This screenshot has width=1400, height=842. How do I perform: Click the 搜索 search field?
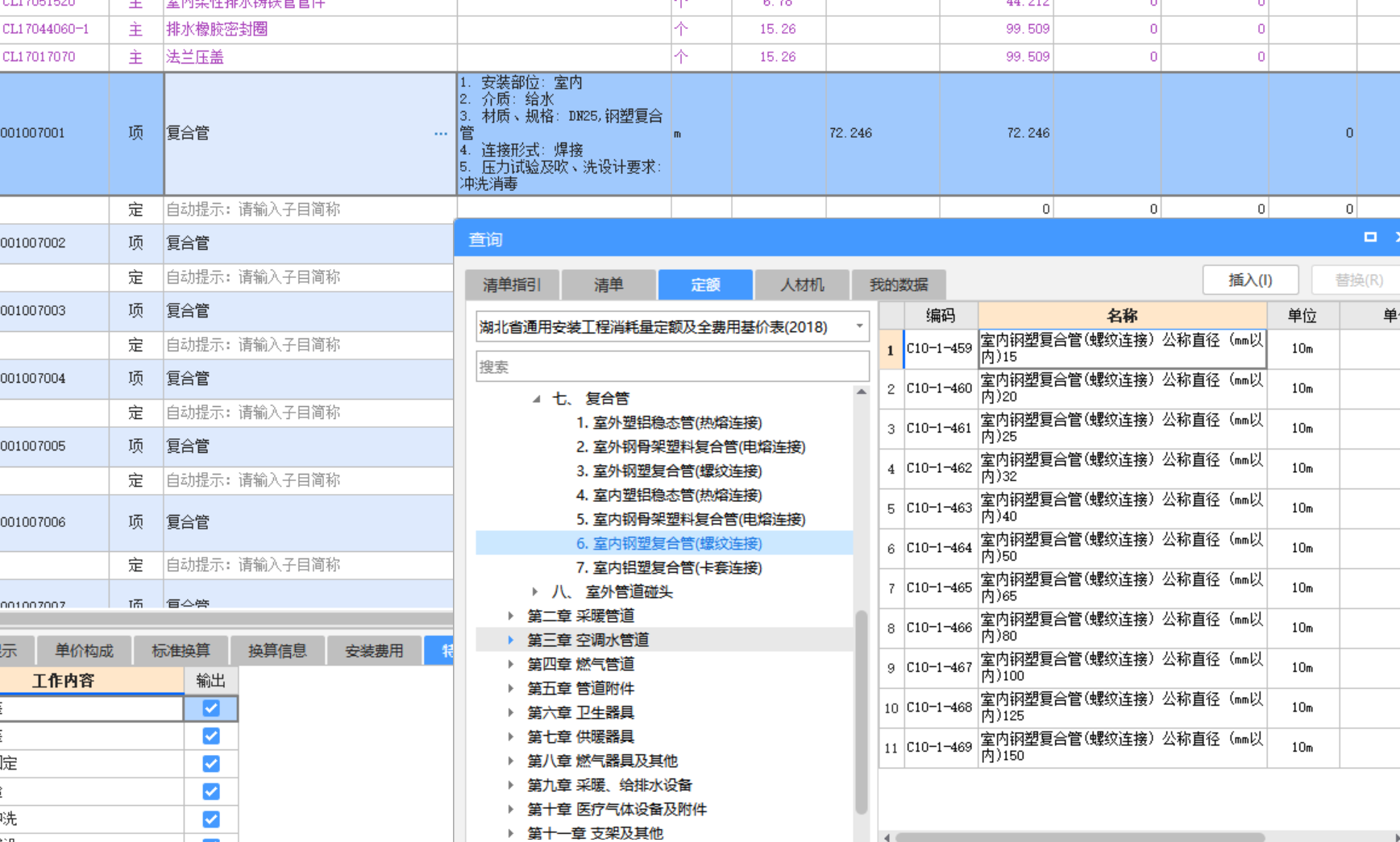pyautogui.click(x=672, y=367)
